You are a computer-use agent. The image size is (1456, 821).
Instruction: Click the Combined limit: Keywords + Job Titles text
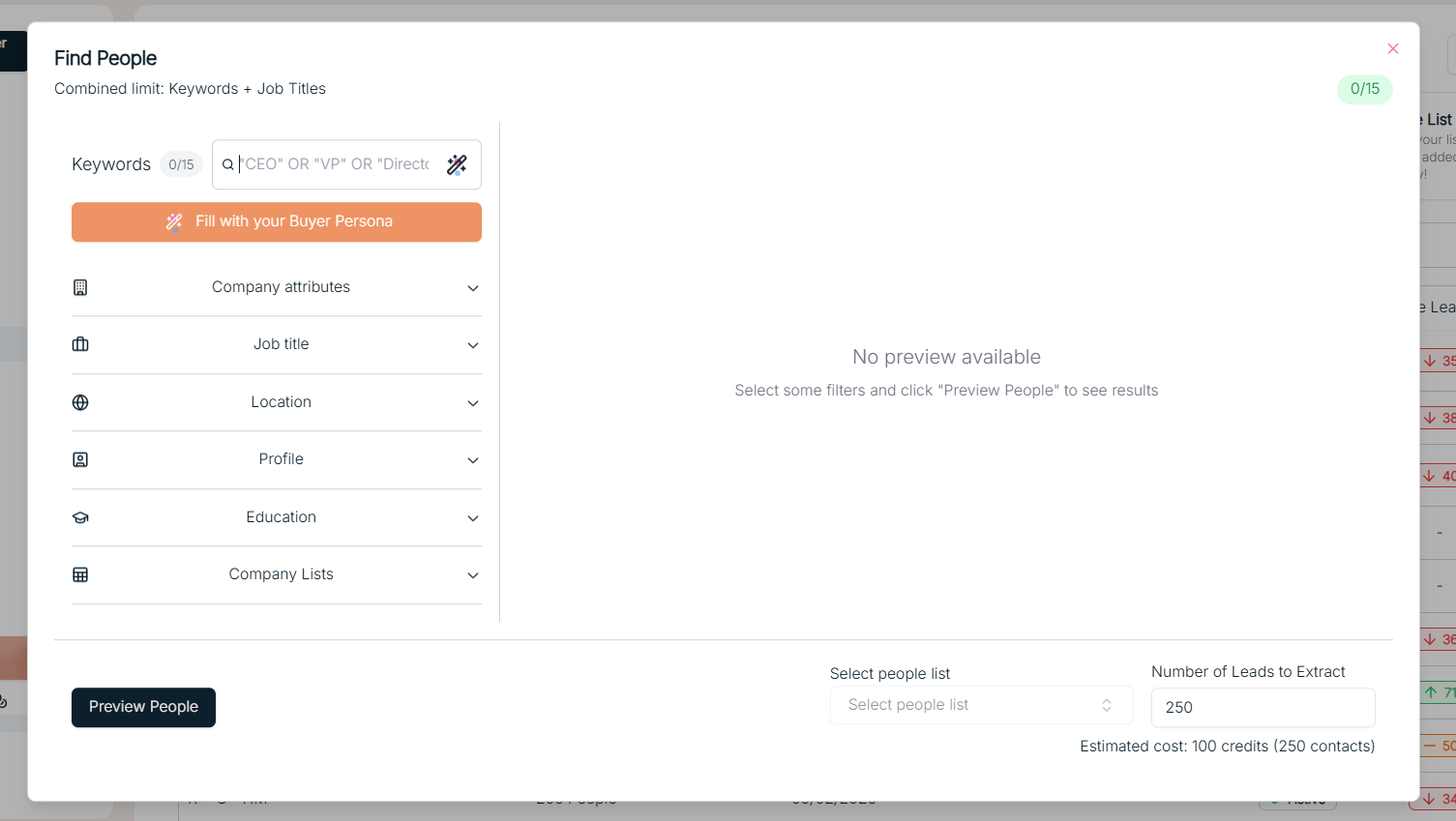coord(190,89)
